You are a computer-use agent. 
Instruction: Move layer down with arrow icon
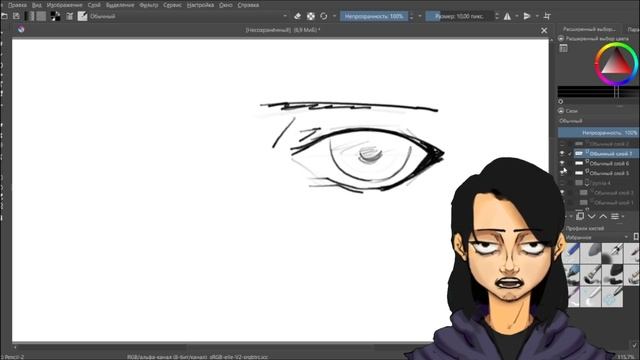(x=591, y=216)
